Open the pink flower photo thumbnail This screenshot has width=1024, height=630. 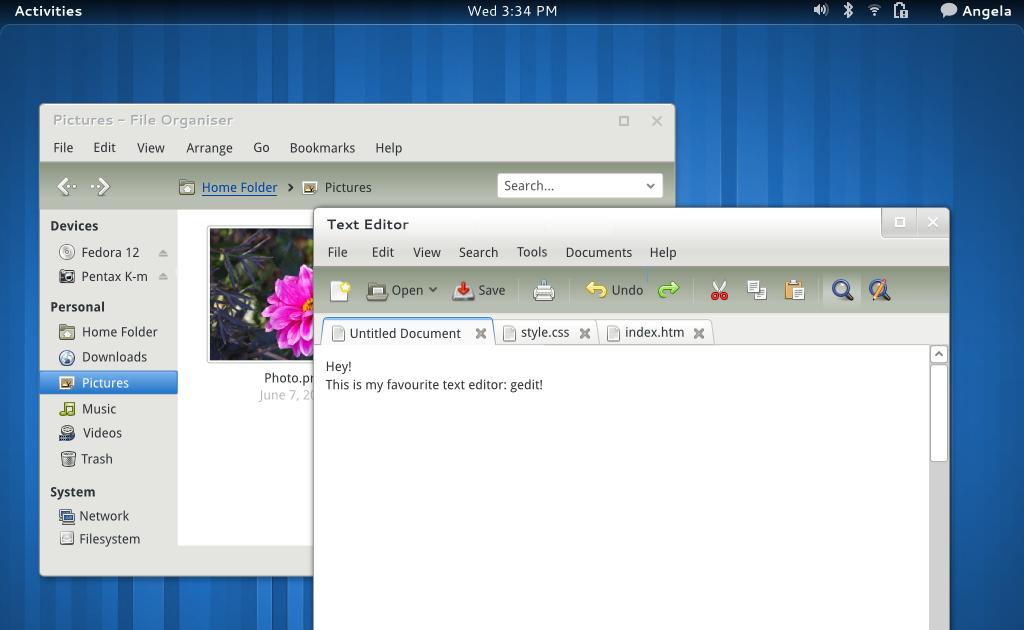click(x=262, y=293)
